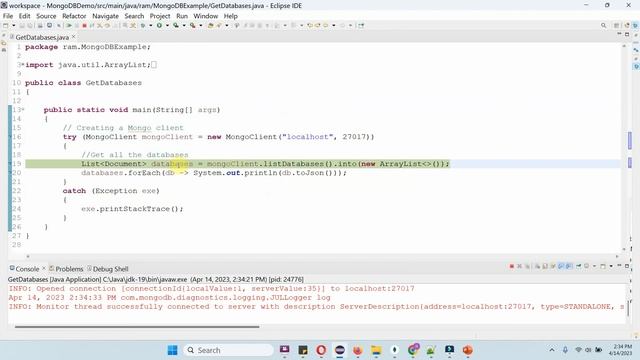Screen dimensions: 640x360
Task: Open PowerPoint from the taskbar
Action: coord(468,350)
